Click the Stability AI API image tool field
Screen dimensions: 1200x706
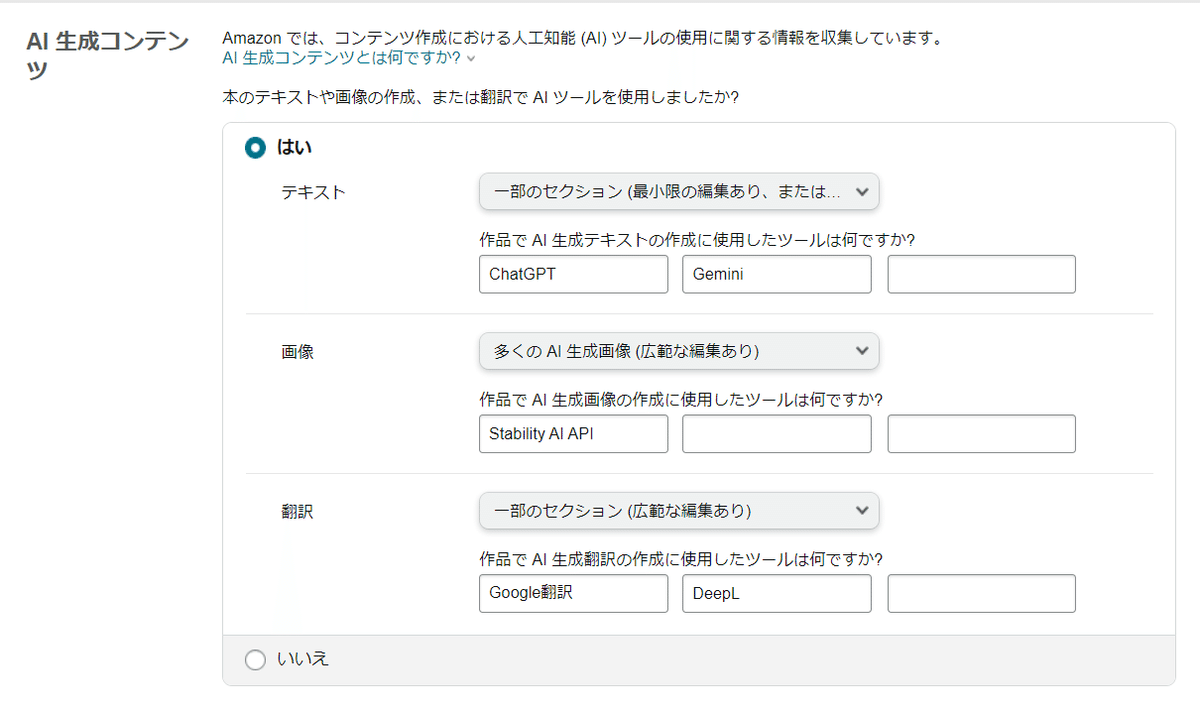tap(573, 434)
